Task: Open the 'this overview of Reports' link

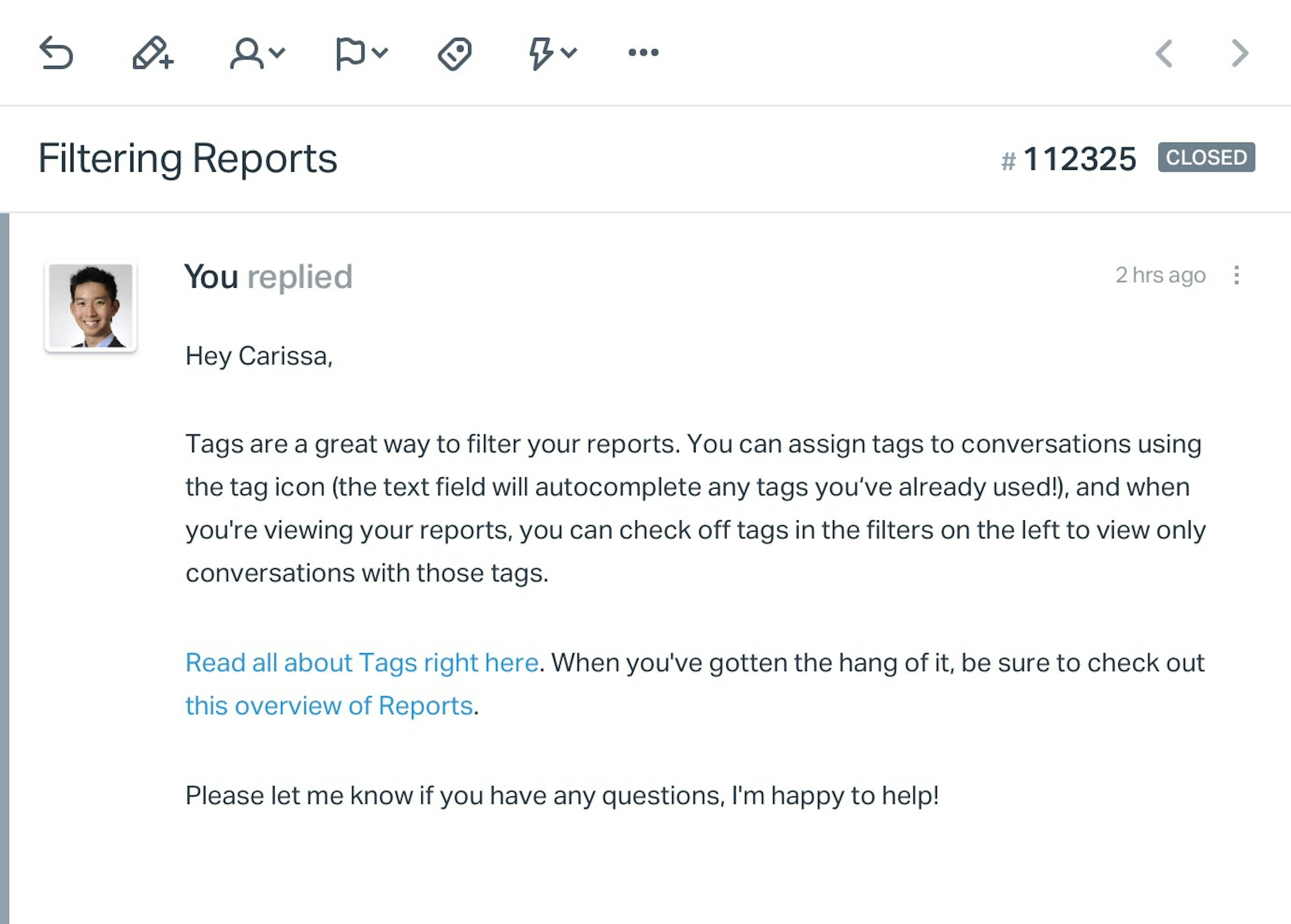Action: tap(328, 705)
